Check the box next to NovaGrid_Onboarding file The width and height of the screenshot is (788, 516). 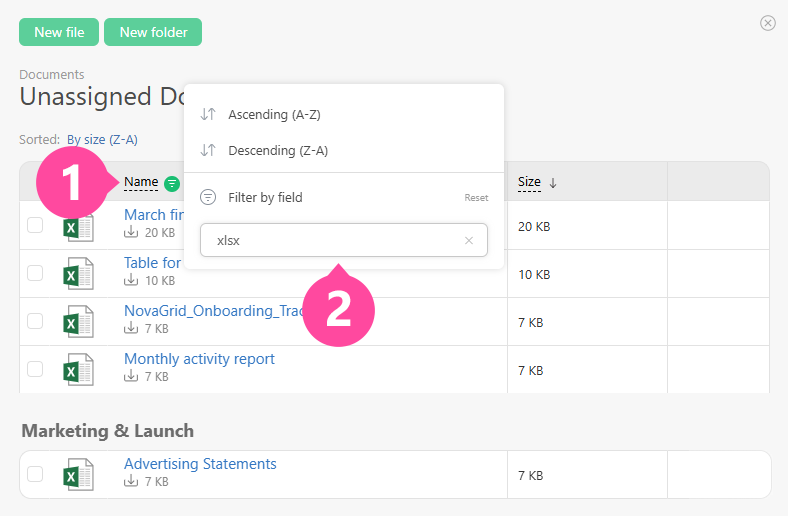point(35,321)
